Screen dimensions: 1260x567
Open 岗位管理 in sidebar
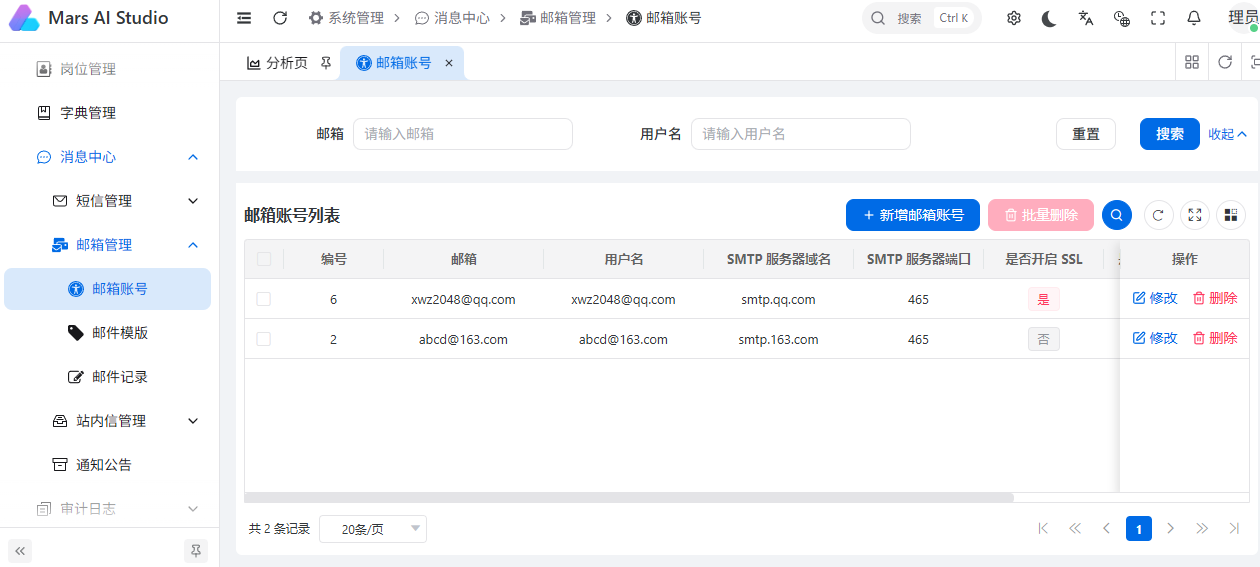110,69
